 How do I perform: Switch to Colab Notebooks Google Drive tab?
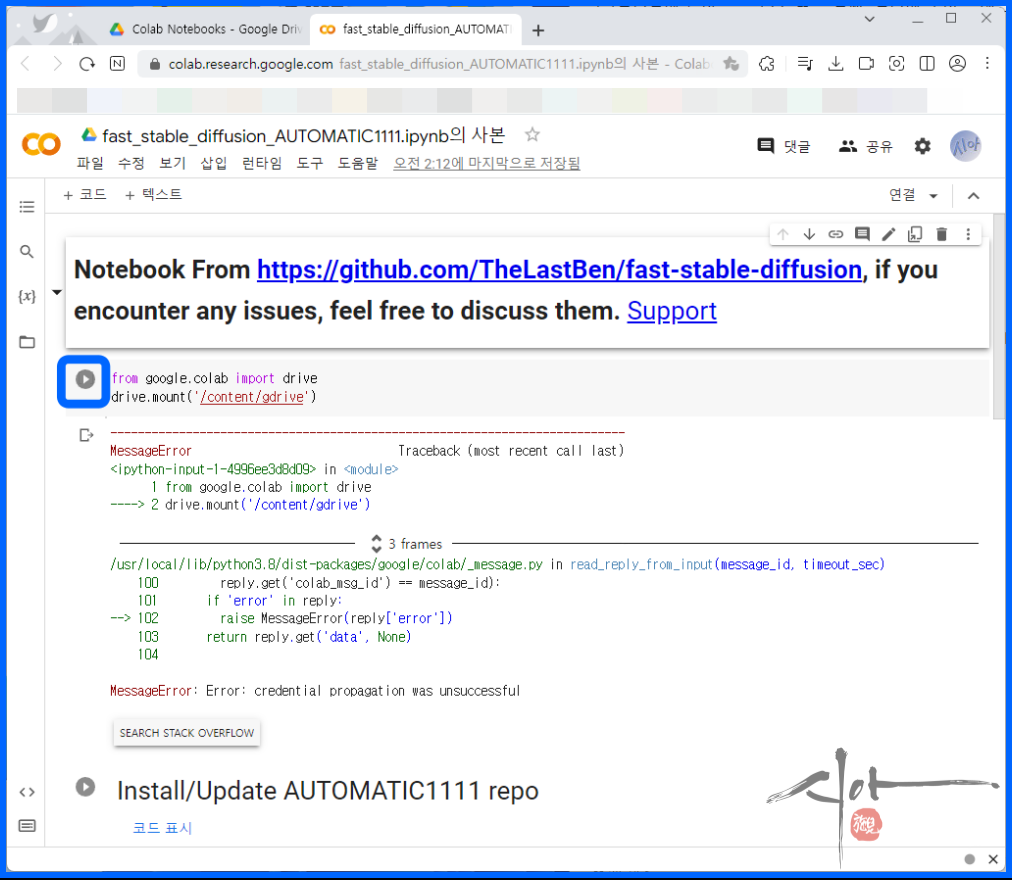(x=207, y=29)
